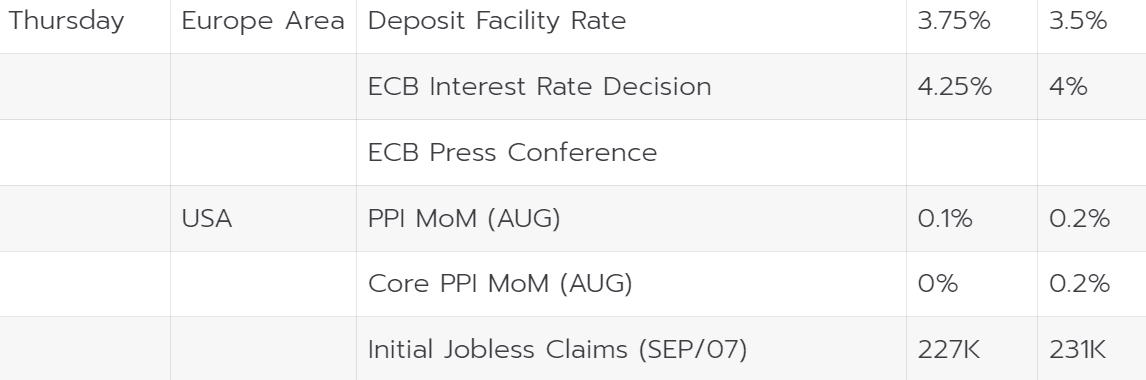1146x380 pixels.
Task: Click the 4% ECB rate value
Action: click(x=1069, y=86)
